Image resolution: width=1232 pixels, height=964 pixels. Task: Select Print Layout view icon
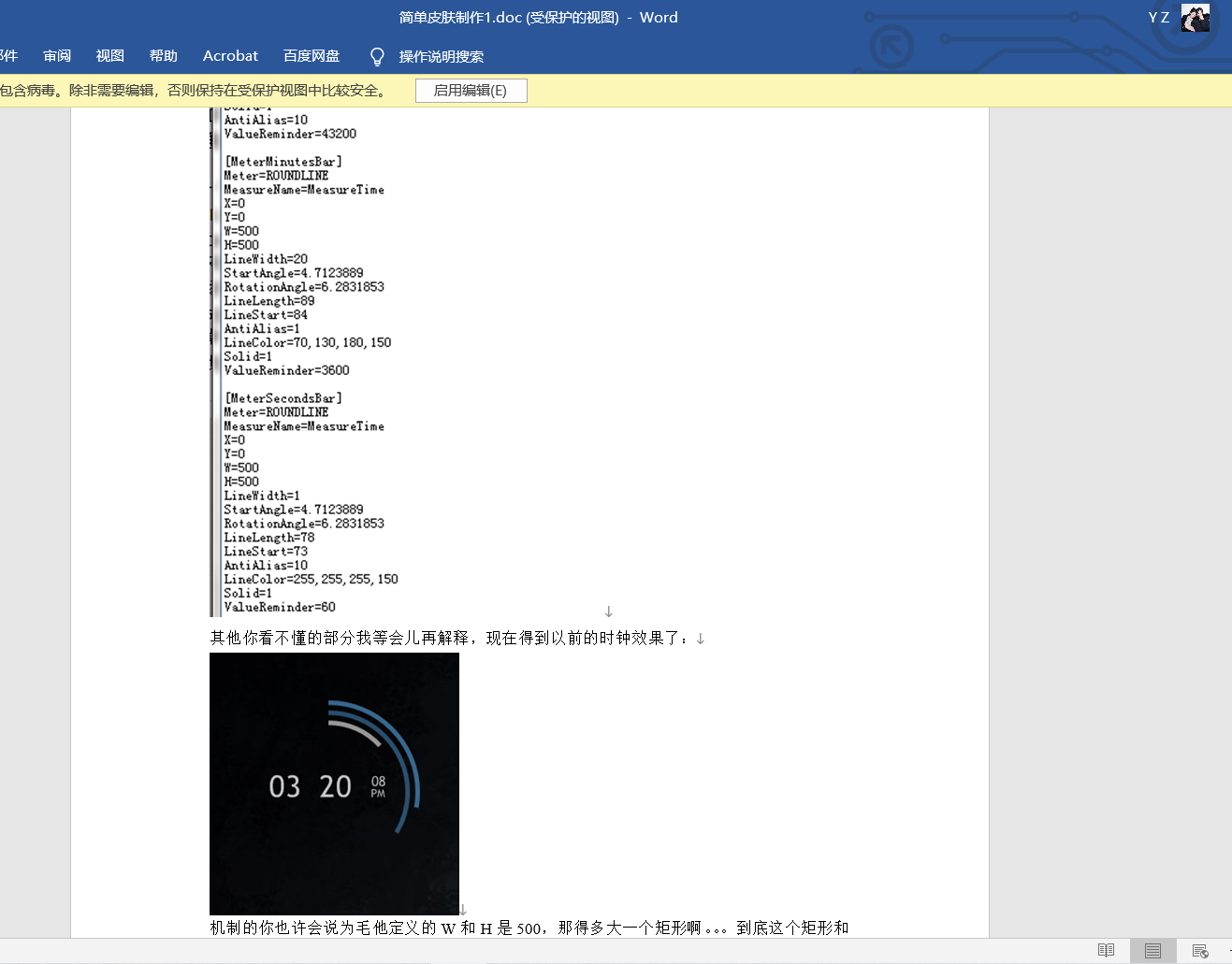(1152, 951)
